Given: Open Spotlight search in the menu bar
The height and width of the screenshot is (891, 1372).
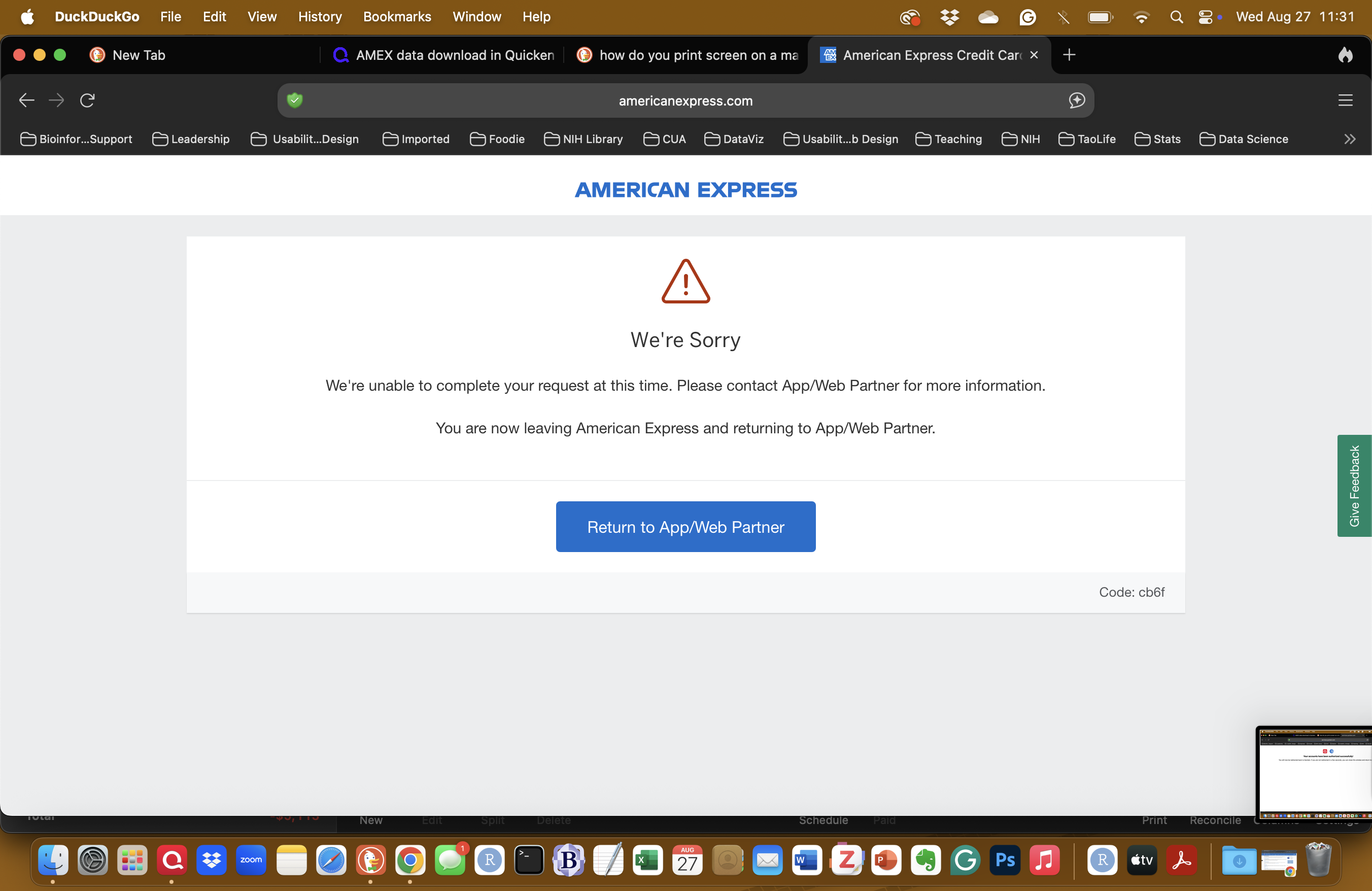Looking at the screenshot, I should coord(1176,17).
